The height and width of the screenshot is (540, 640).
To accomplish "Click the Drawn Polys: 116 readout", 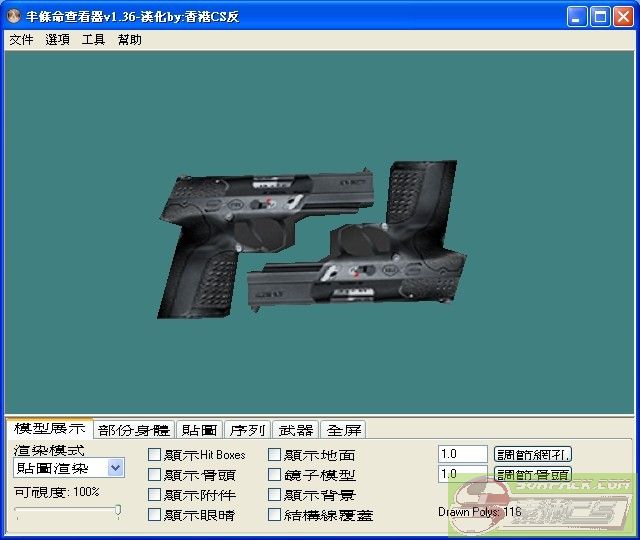I will 480,511.
